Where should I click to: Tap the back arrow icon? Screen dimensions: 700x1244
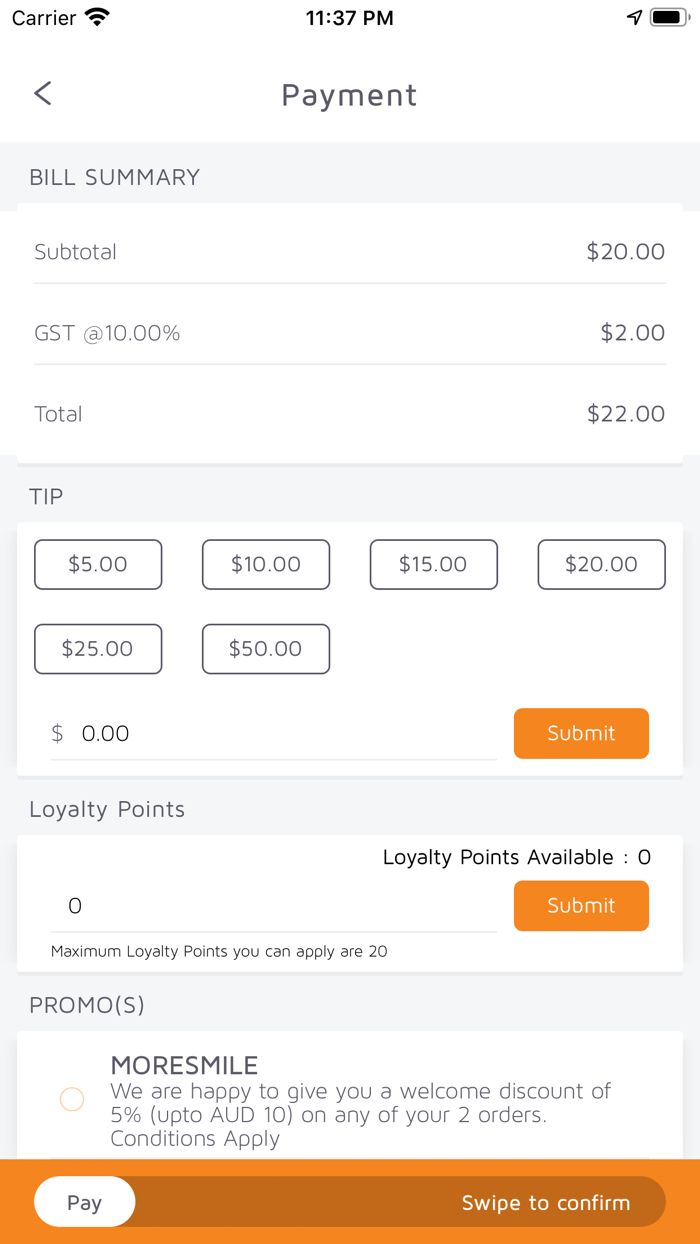click(x=42, y=94)
